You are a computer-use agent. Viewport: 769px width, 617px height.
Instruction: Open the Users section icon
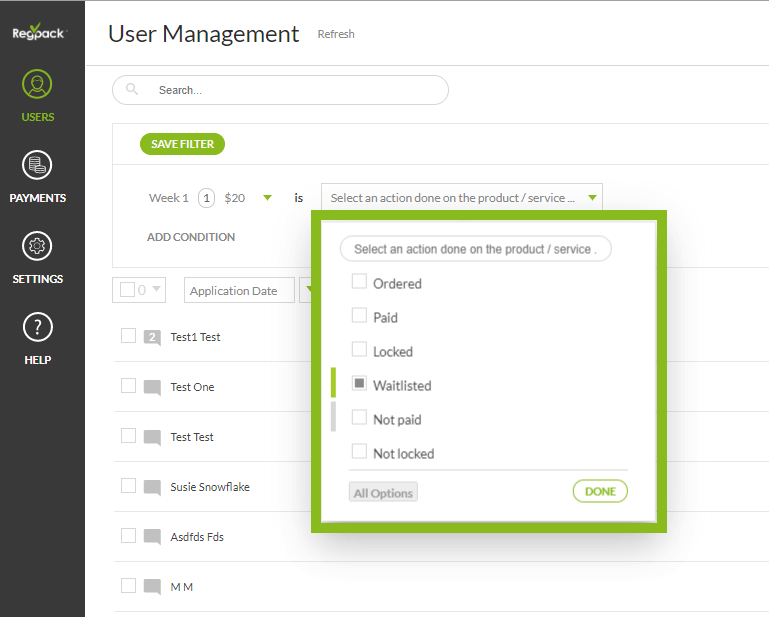coord(38,84)
